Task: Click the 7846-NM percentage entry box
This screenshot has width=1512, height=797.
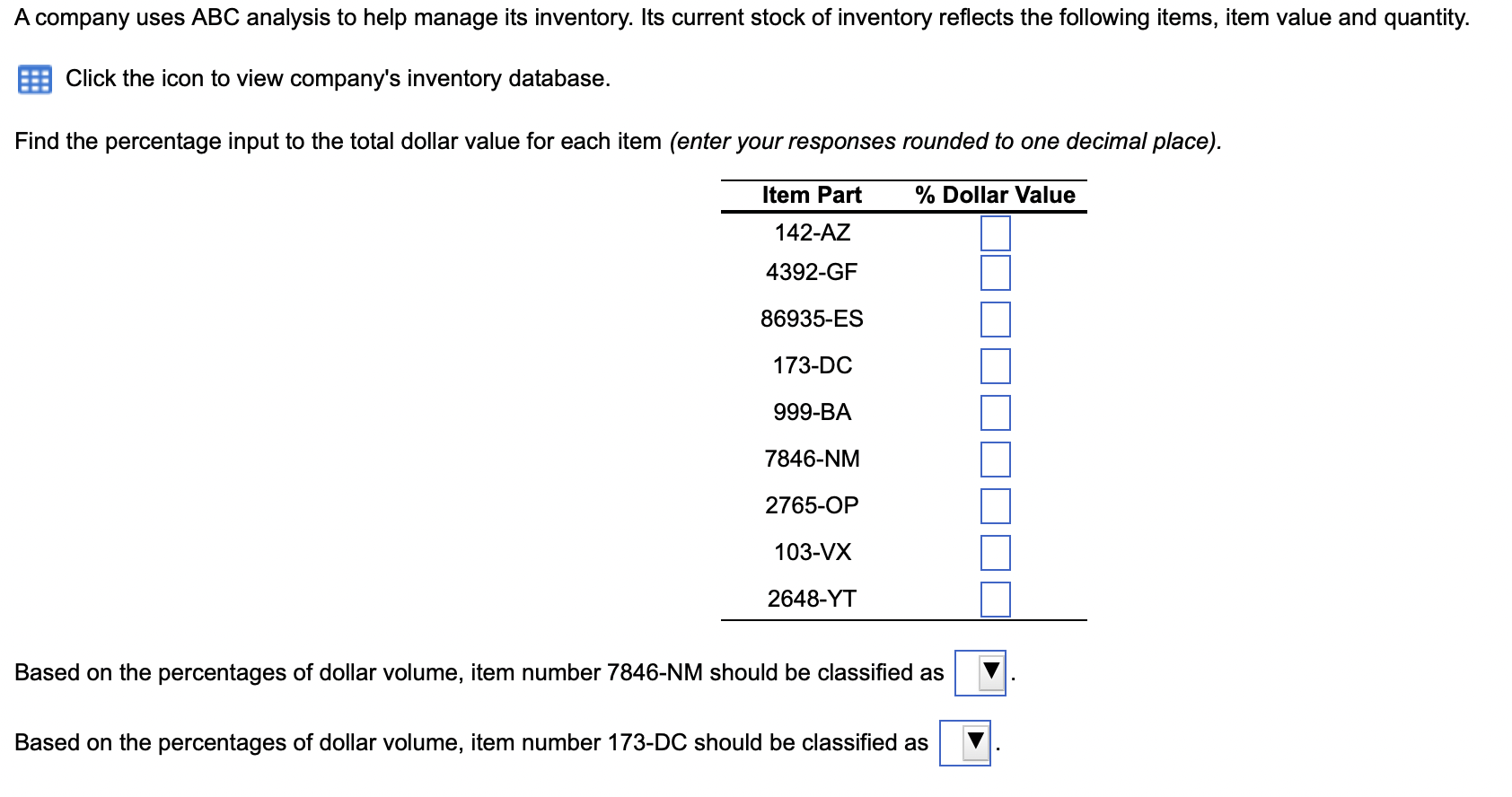Action: (x=996, y=459)
